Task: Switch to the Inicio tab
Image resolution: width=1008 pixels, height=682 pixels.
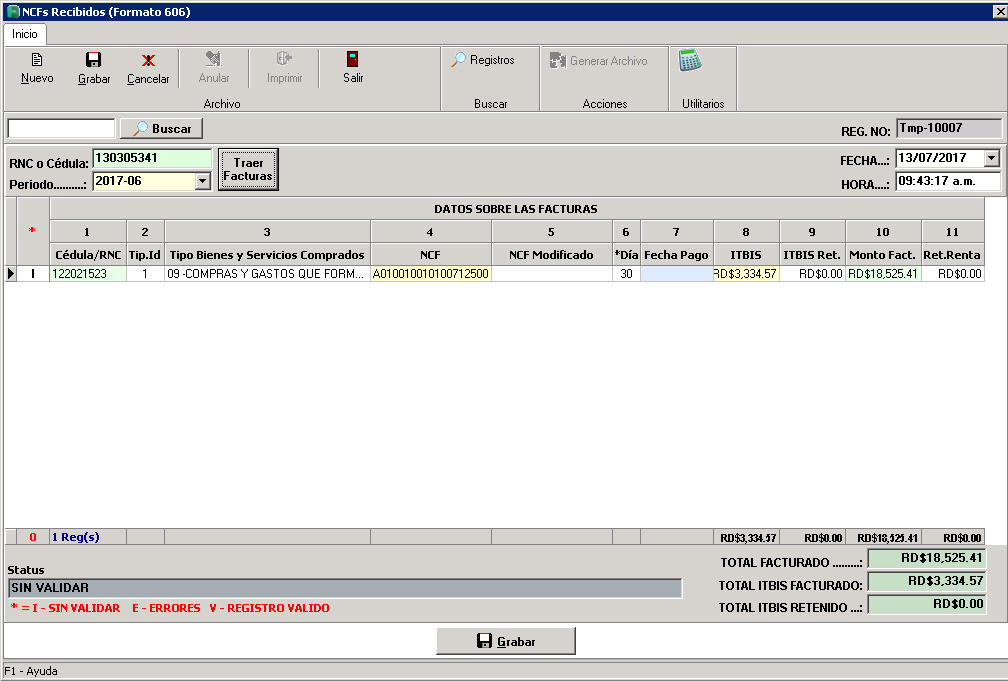Action: pos(24,33)
